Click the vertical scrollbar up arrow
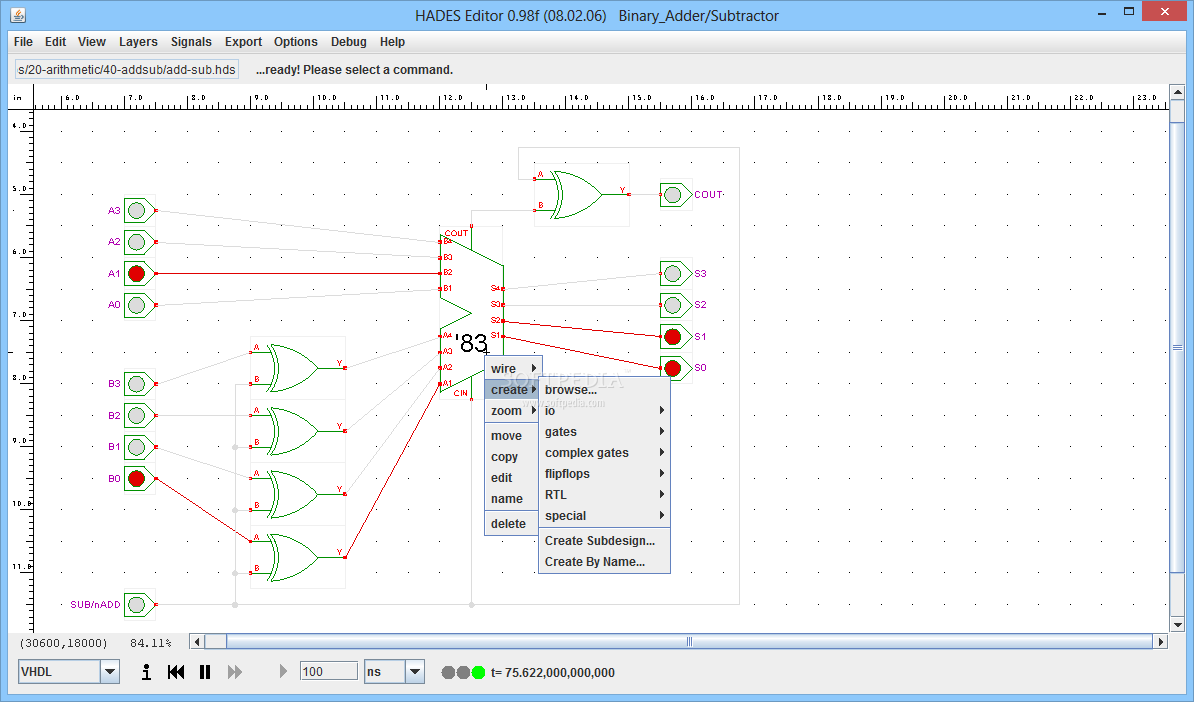This screenshot has width=1194, height=702. pyautogui.click(x=1177, y=92)
